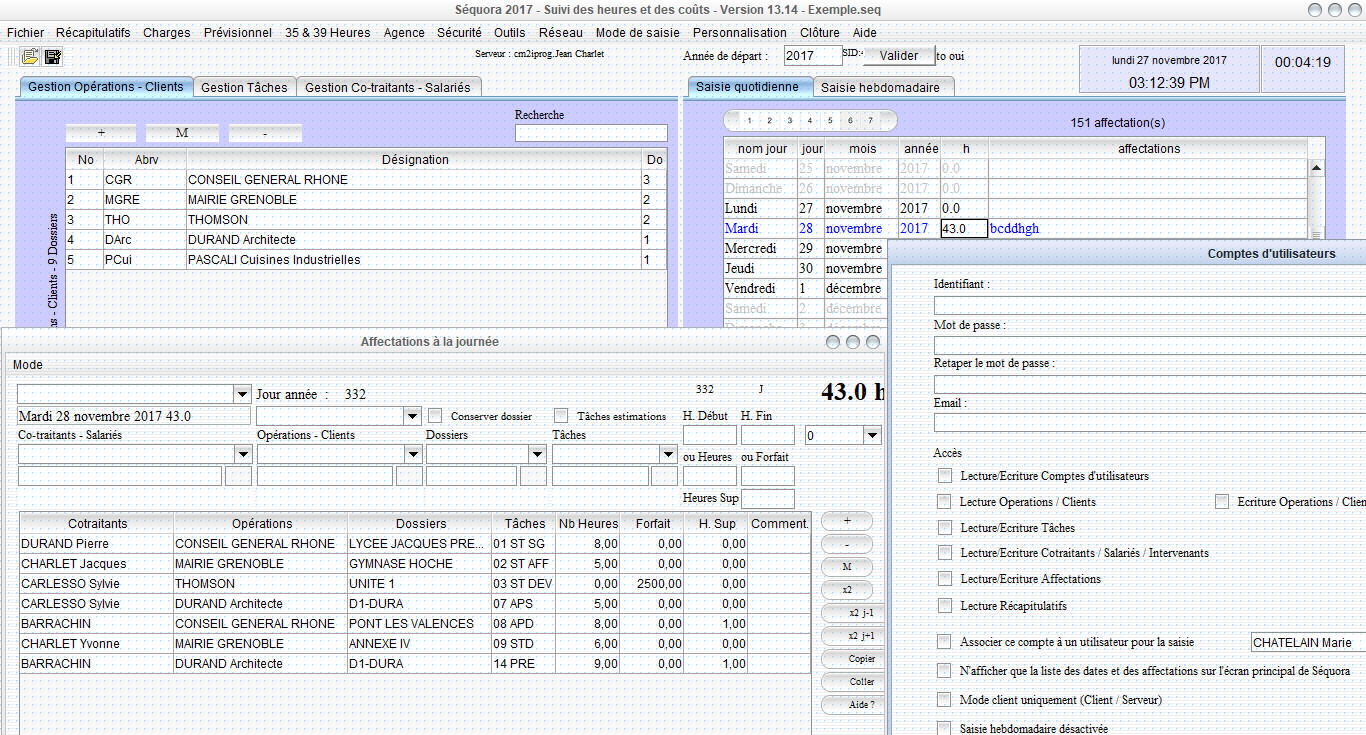
Task: Check Mode client uniquement (Client / Serveur)
Action: click(944, 699)
